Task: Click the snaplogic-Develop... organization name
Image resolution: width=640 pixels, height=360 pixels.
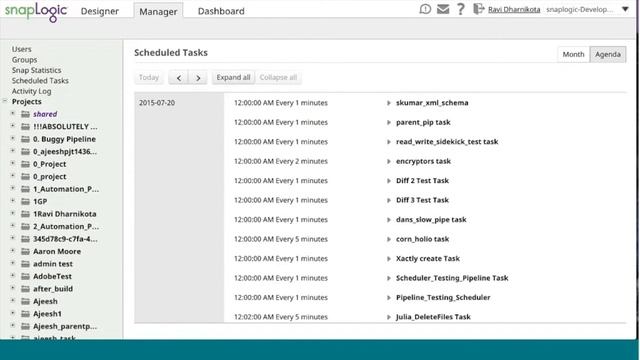Action: pyautogui.click(x=580, y=9)
